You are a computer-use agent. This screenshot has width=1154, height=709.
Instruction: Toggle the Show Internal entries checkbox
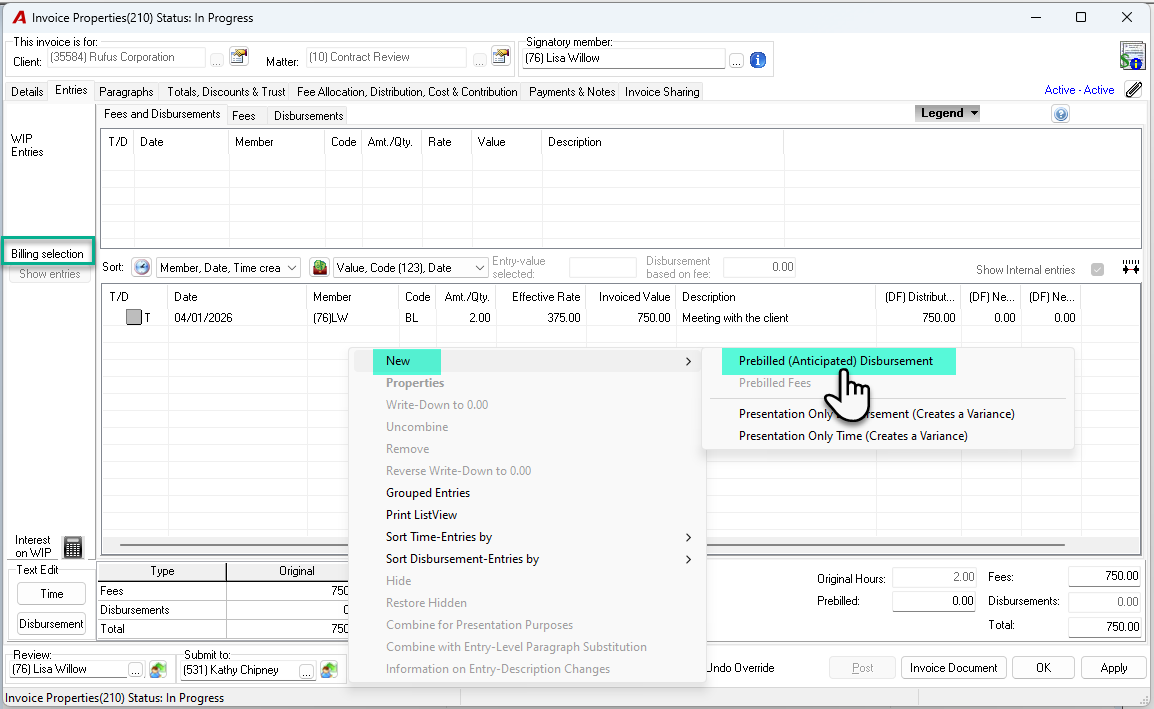(1097, 269)
